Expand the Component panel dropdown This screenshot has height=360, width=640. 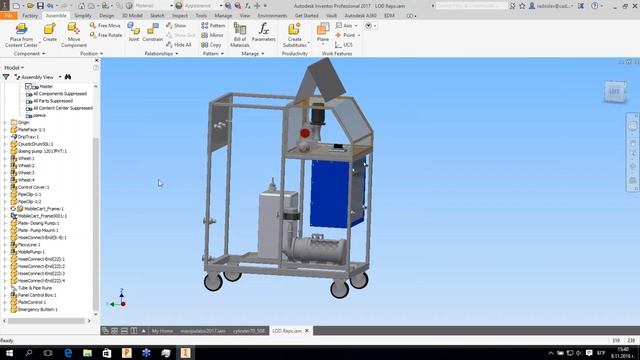29,53
